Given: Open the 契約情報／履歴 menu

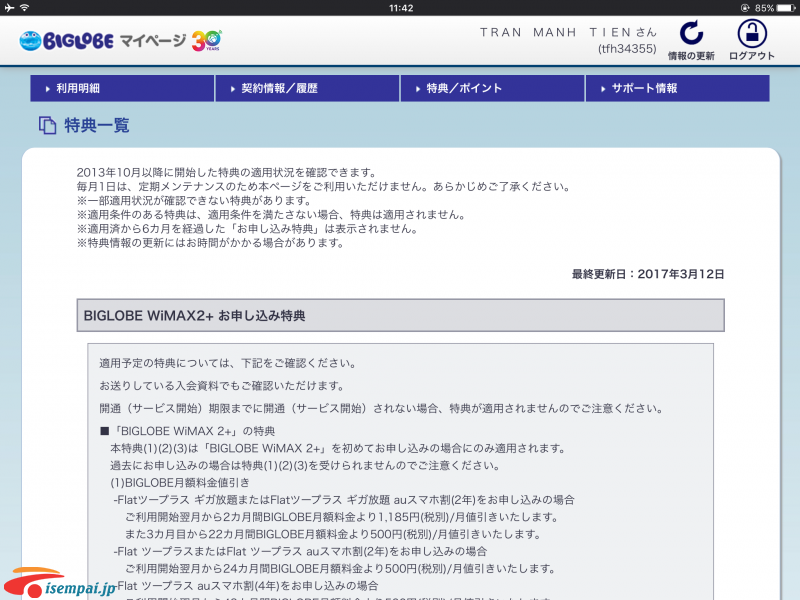Looking at the screenshot, I should (307, 88).
